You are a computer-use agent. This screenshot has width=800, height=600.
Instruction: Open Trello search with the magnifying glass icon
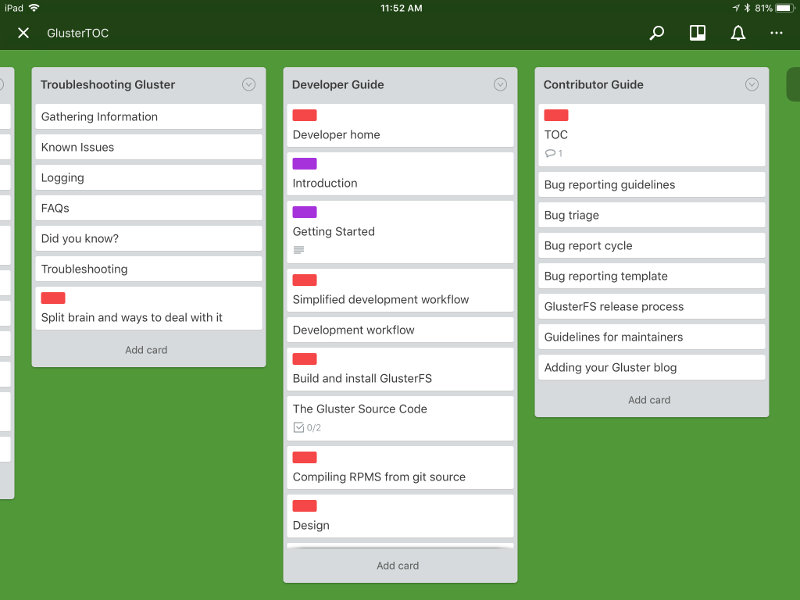657,33
